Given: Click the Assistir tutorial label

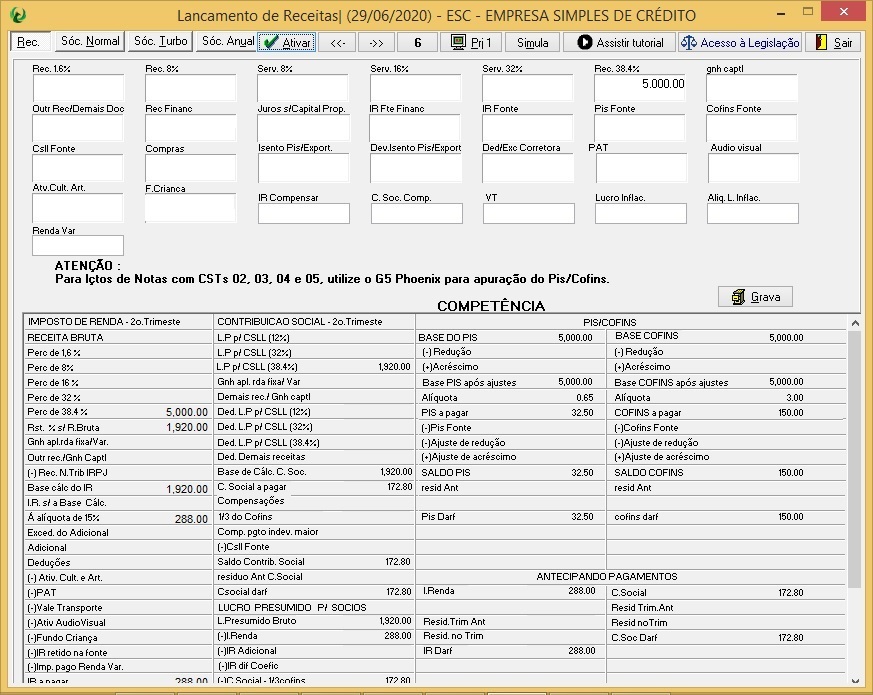Looking at the screenshot, I should (630, 43).
